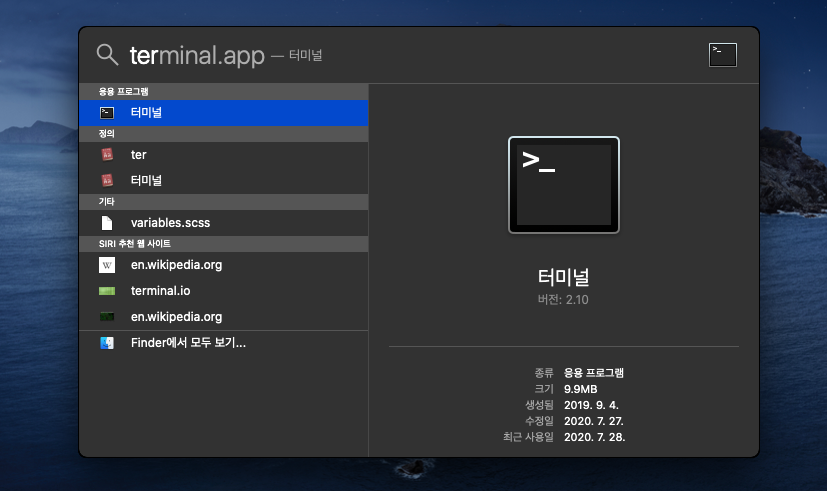The width and height of the screenshot is (827, 491).
Task: Click the document icon beside variables.scss
Action: click(107, 223)
